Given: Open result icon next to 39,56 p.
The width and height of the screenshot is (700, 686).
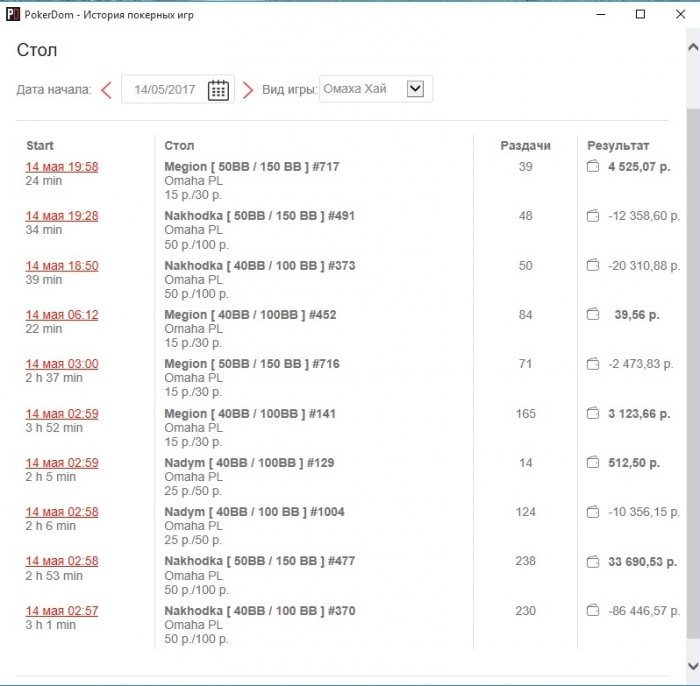Looking at the screenshot, I should pyautogui.click(x=592, y=315).
